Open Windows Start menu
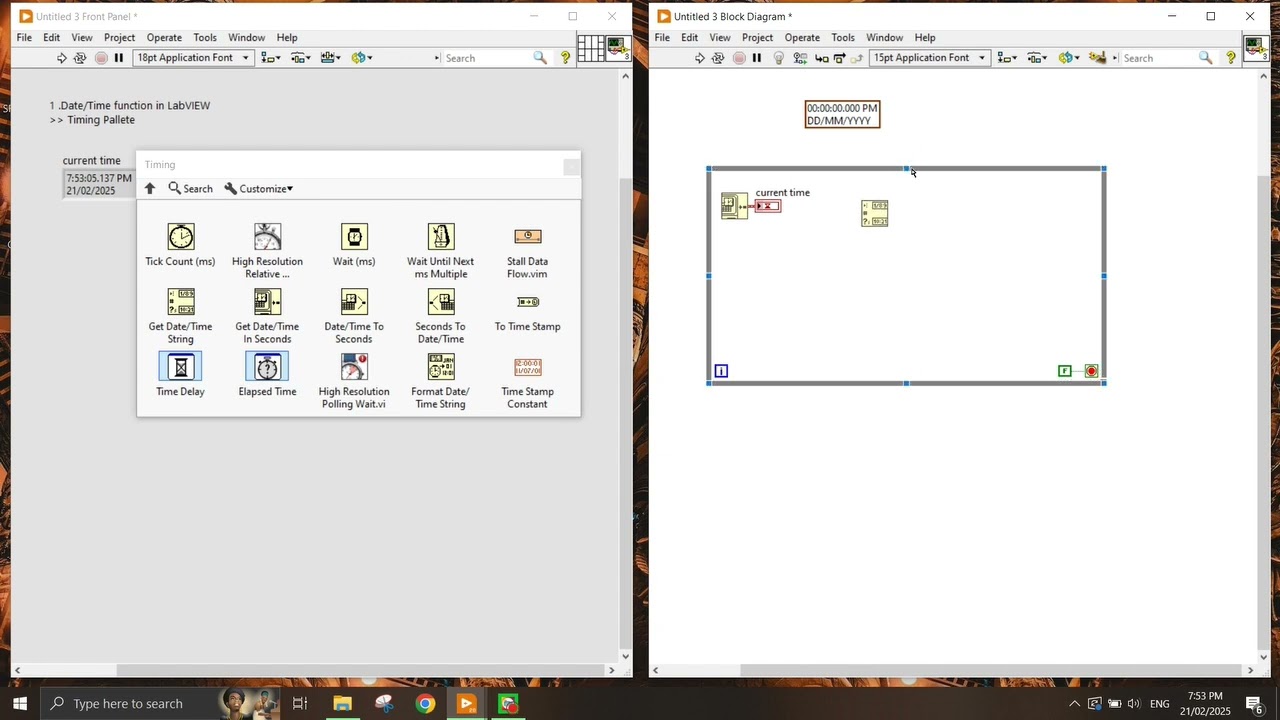 (19, 703)
